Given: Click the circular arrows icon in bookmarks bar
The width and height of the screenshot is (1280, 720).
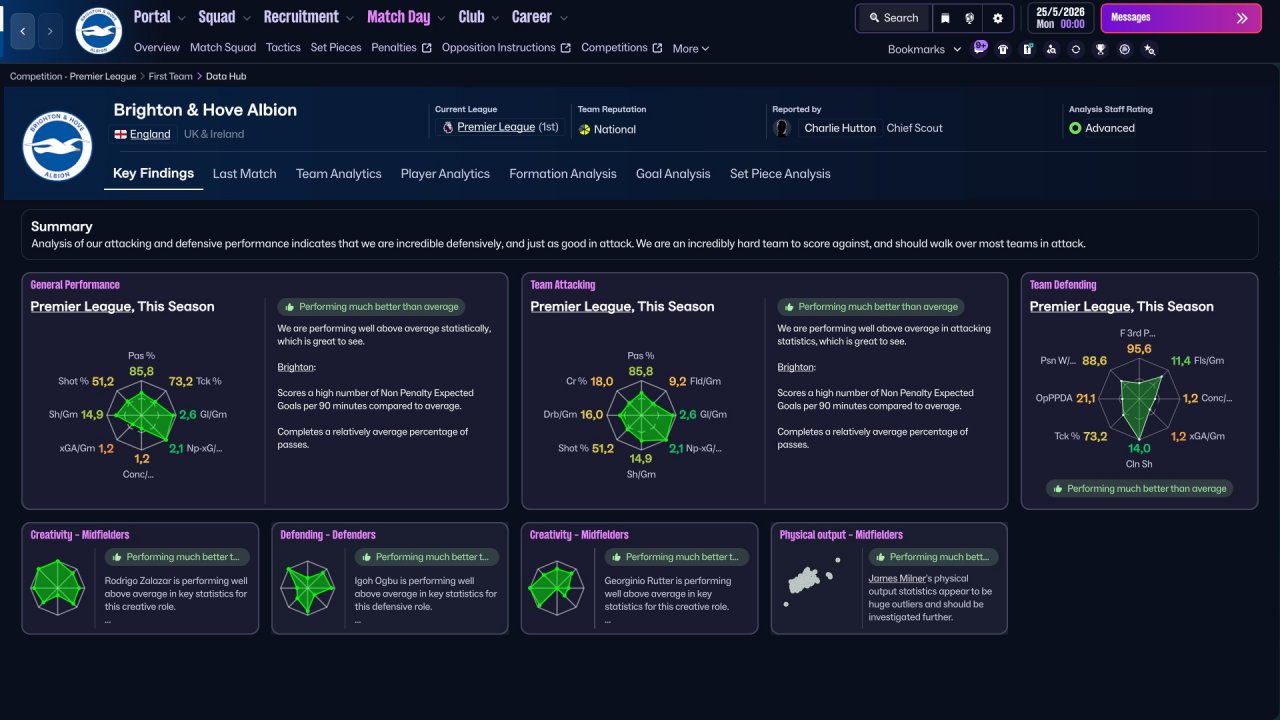Looking at the screenshot, I should 1076,49.
